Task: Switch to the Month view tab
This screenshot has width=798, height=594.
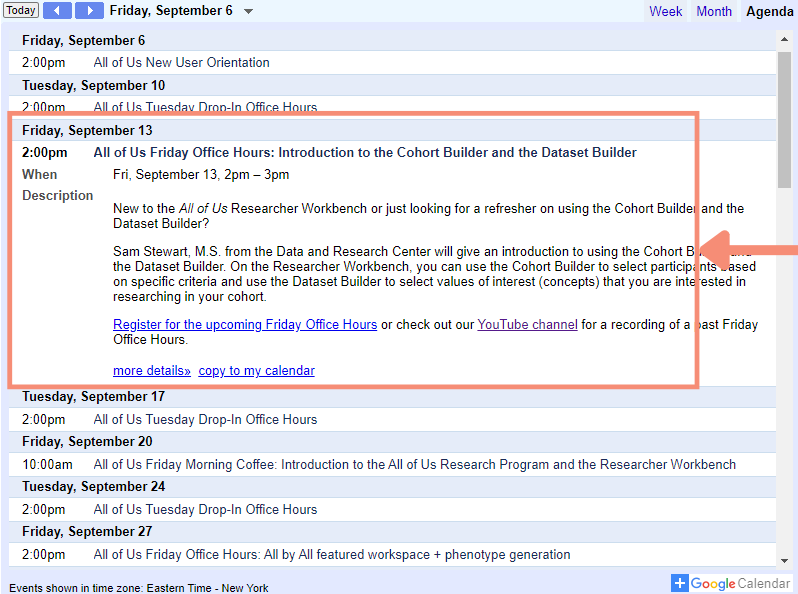Action: click(x=714, y=11)
